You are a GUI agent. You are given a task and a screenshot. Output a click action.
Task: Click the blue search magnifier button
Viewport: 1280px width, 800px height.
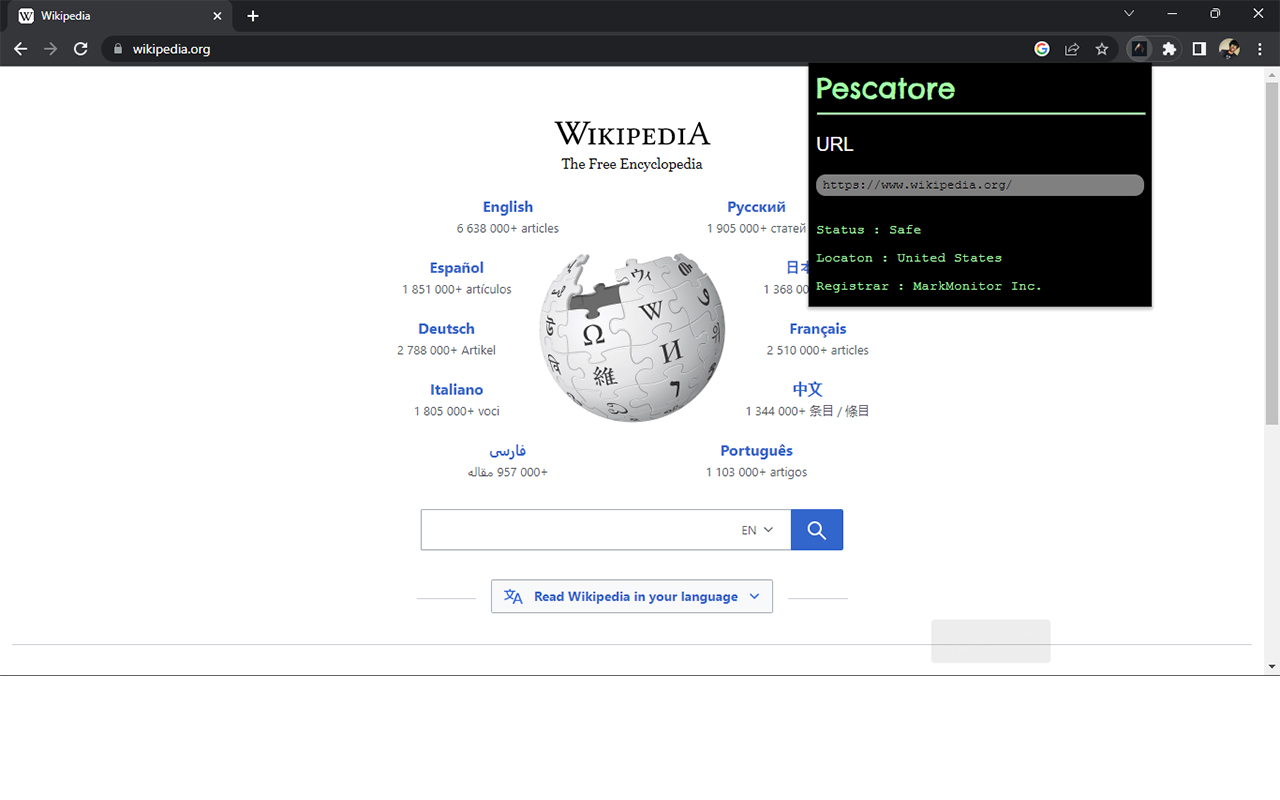tap(817, 530)
